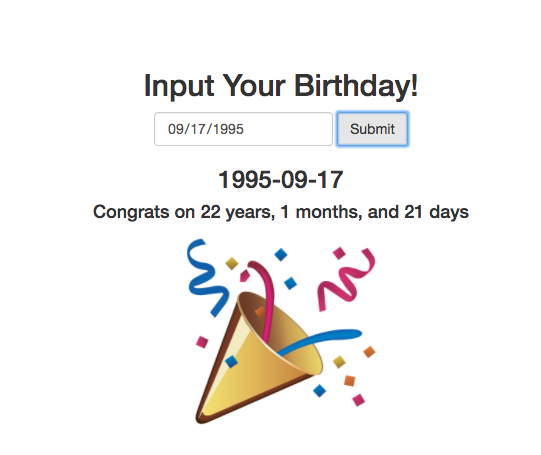Click the Input Your Birthday! heading
Viewport: 541px width, 455px height.
coord(281,86)
